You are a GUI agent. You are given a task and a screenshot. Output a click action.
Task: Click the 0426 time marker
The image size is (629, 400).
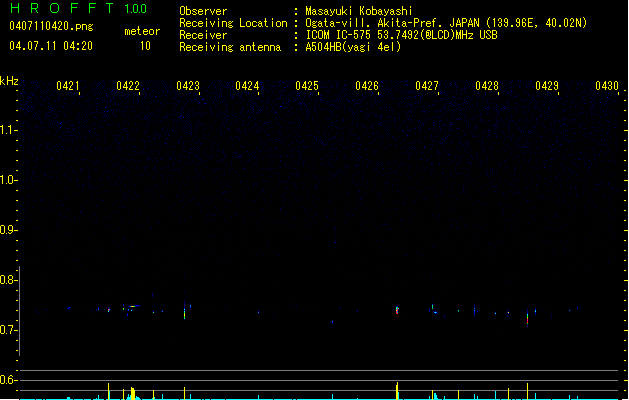pos(367,86)
